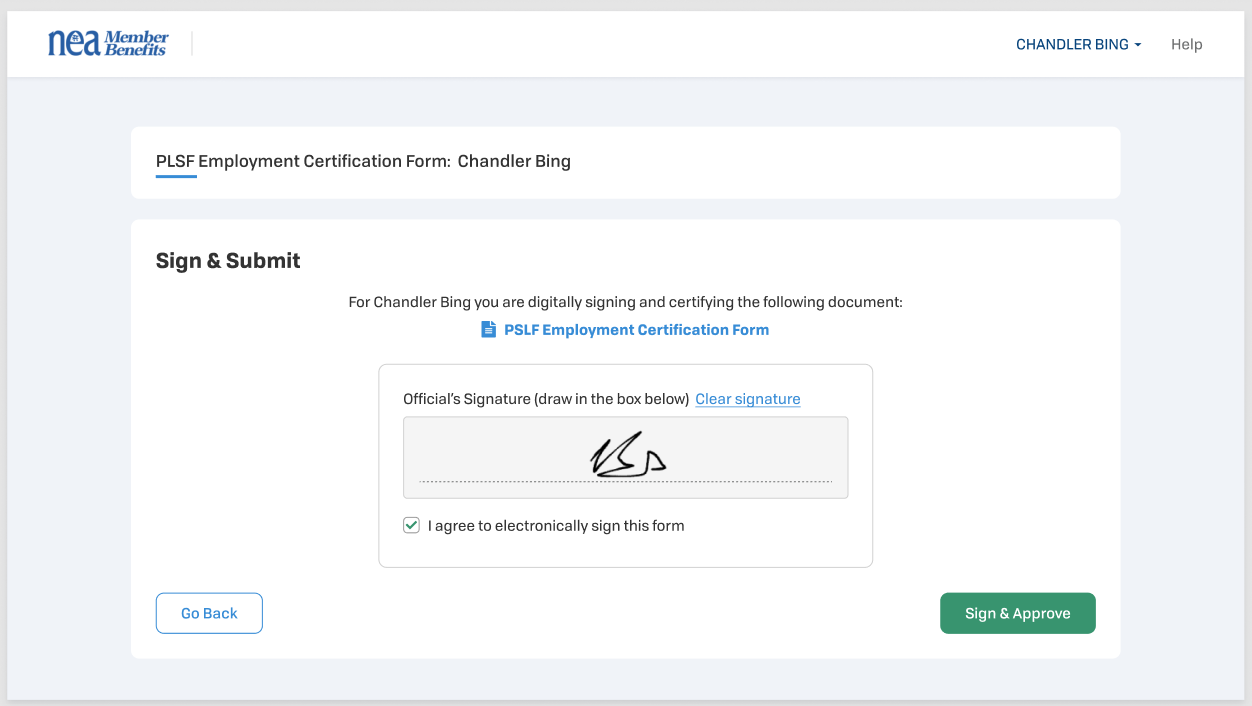Viewport: 1252px width, 706px height.
Task: Open the Help page in the header
Action: click(1186, 44)
